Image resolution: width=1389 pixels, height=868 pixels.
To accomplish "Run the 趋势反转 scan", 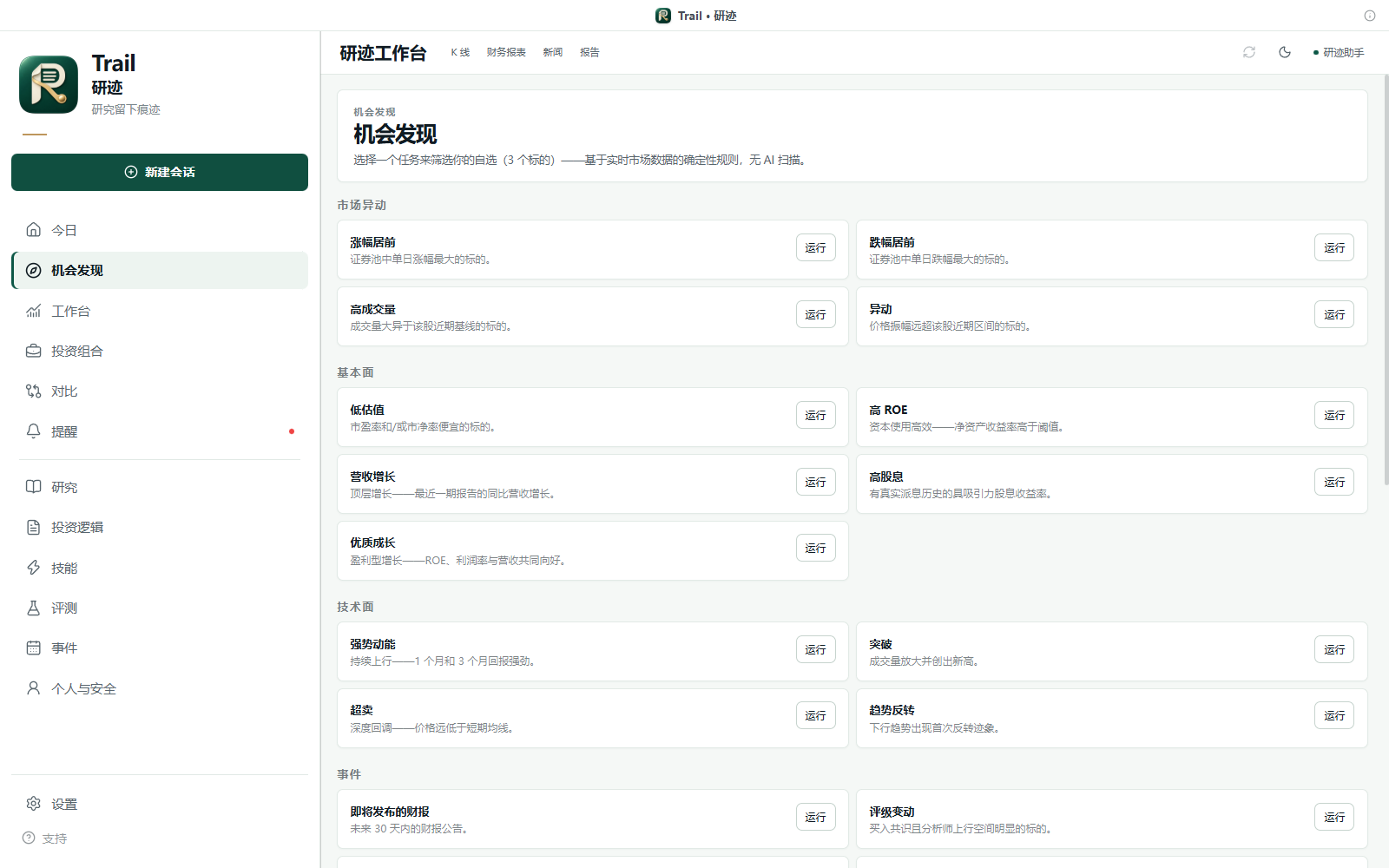I will (x=1334, y=715).
